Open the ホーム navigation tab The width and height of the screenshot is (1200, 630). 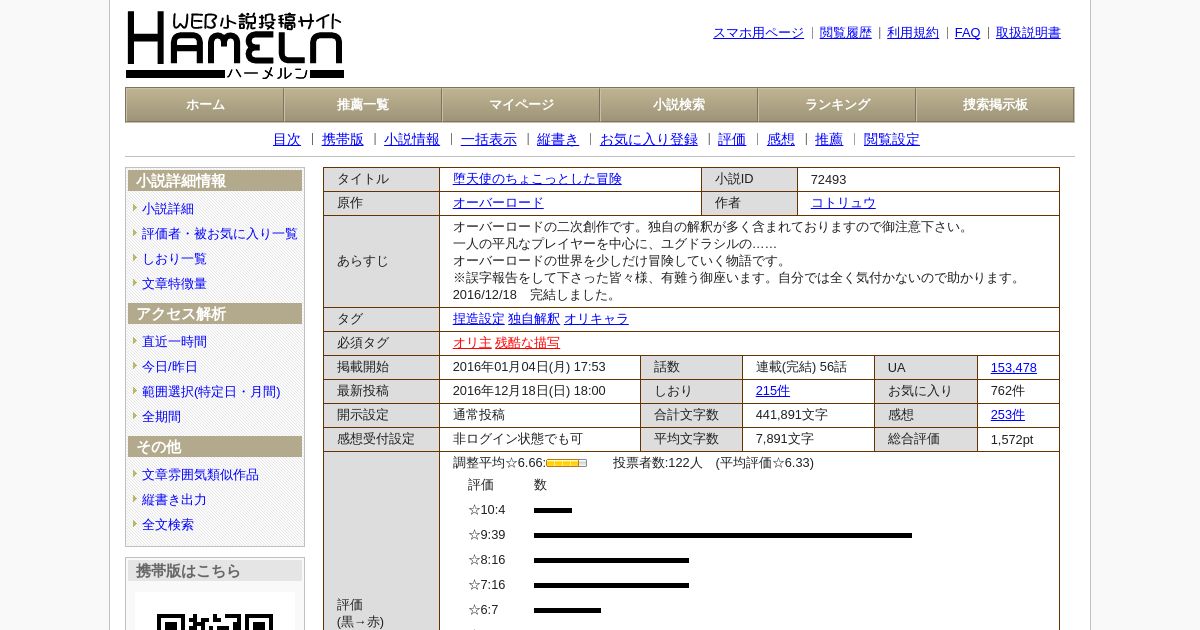[x=205, y=105]
